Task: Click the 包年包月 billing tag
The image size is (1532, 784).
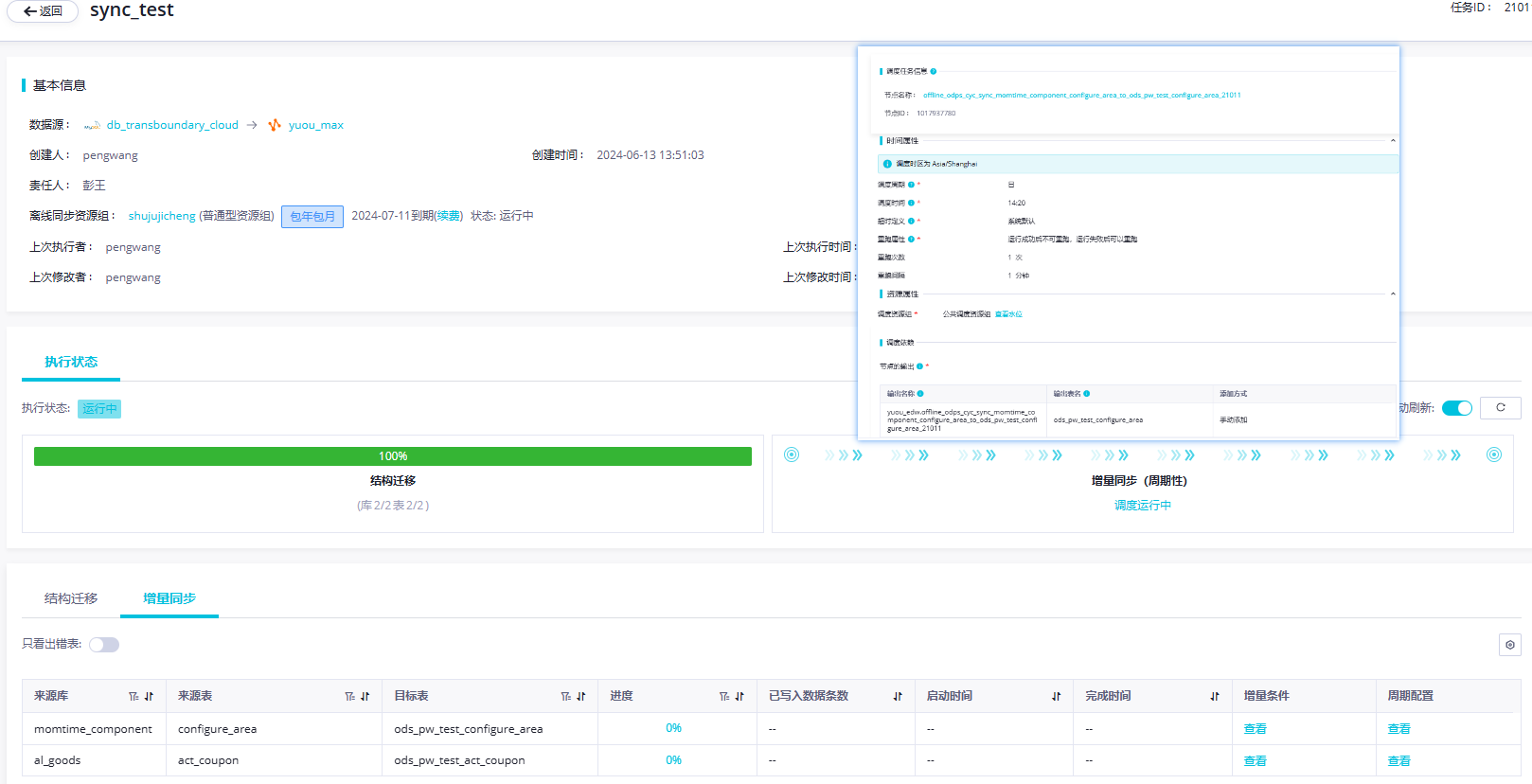Action: (x=312, y=217)
